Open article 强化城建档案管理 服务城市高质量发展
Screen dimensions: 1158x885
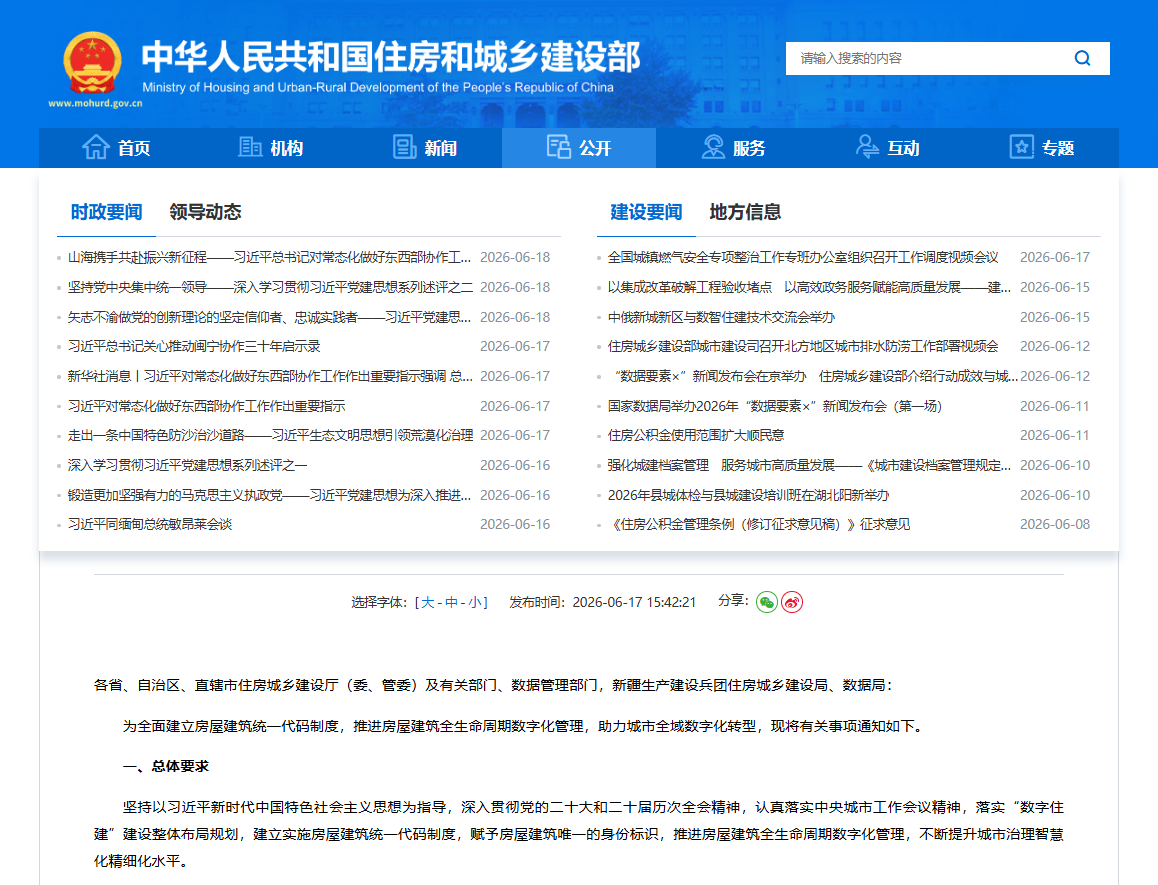coord(809,465)
